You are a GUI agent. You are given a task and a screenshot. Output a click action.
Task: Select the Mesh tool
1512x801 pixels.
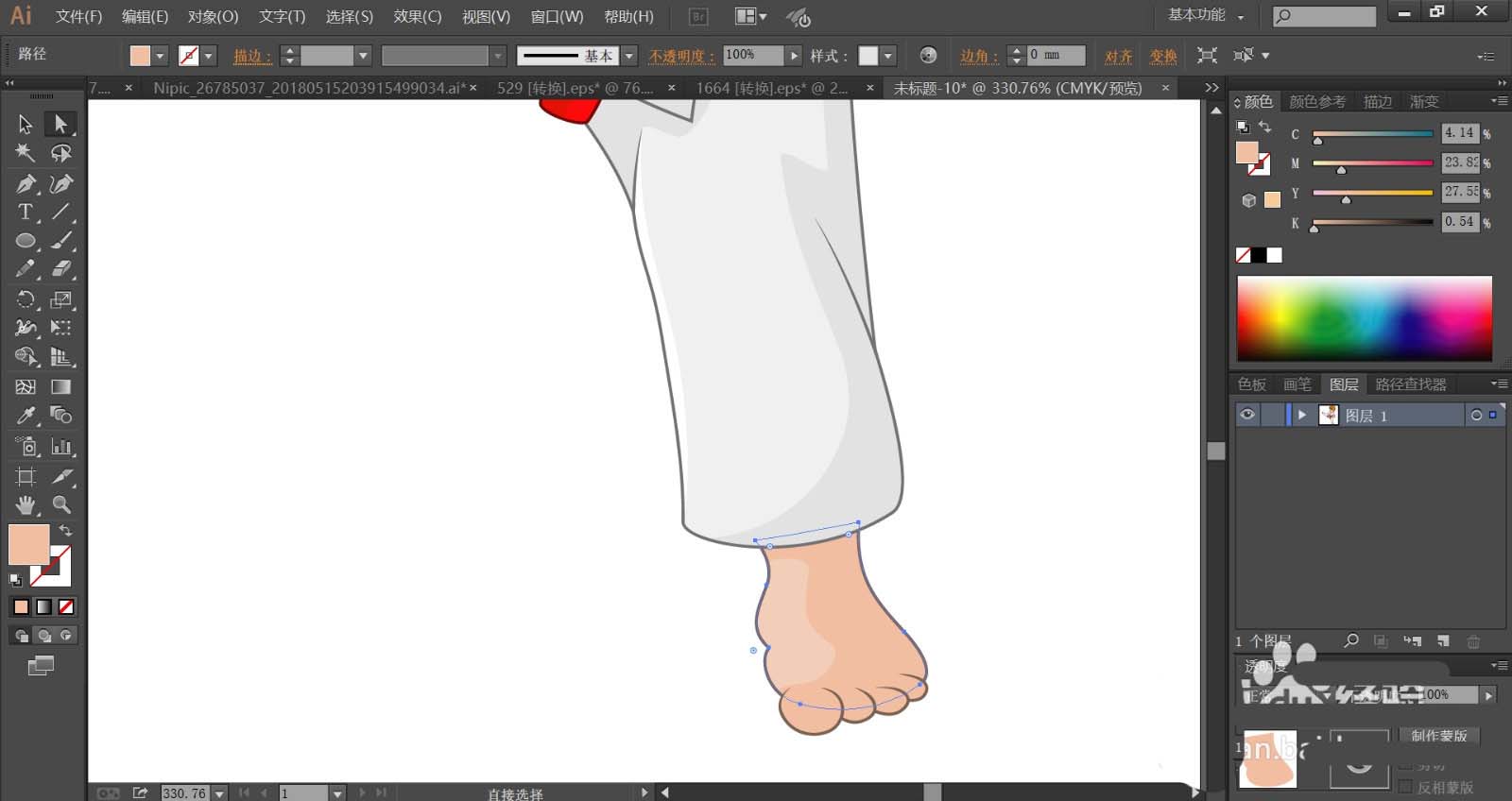(x=26, y=387)
